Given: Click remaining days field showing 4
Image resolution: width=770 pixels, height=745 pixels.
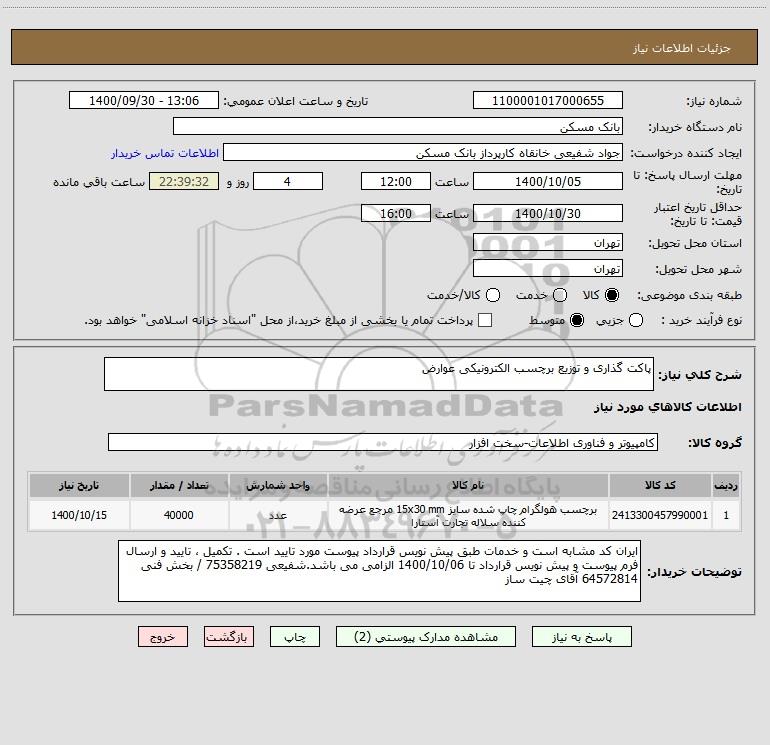Looking at the screenshot, I should pos(288,181).
